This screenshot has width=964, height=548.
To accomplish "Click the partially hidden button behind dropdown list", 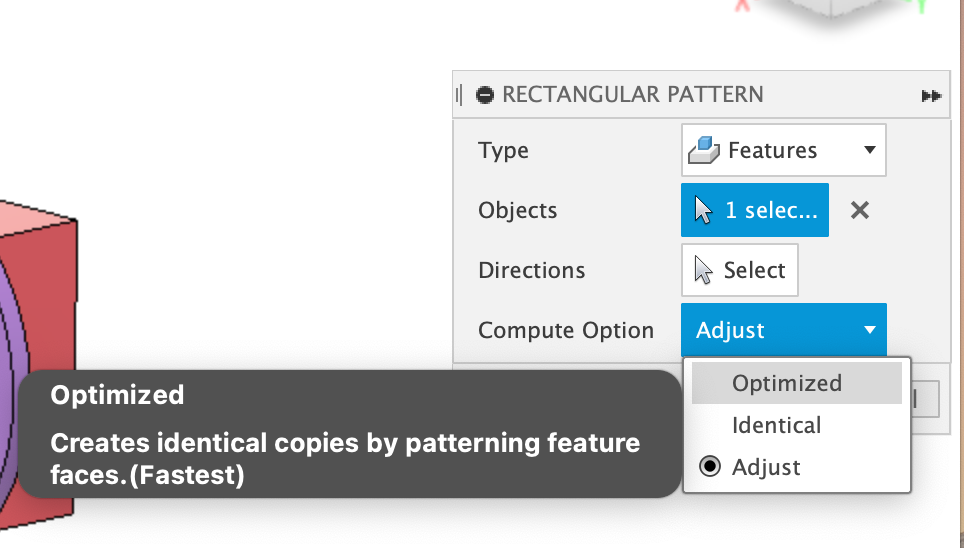I will point(925,400).
